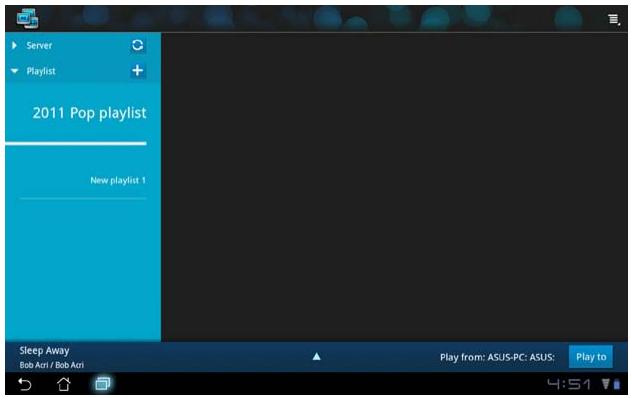Open the overflow menu icon at top right
The height and width of the screenshot is (398, 631).
(613, 19)
